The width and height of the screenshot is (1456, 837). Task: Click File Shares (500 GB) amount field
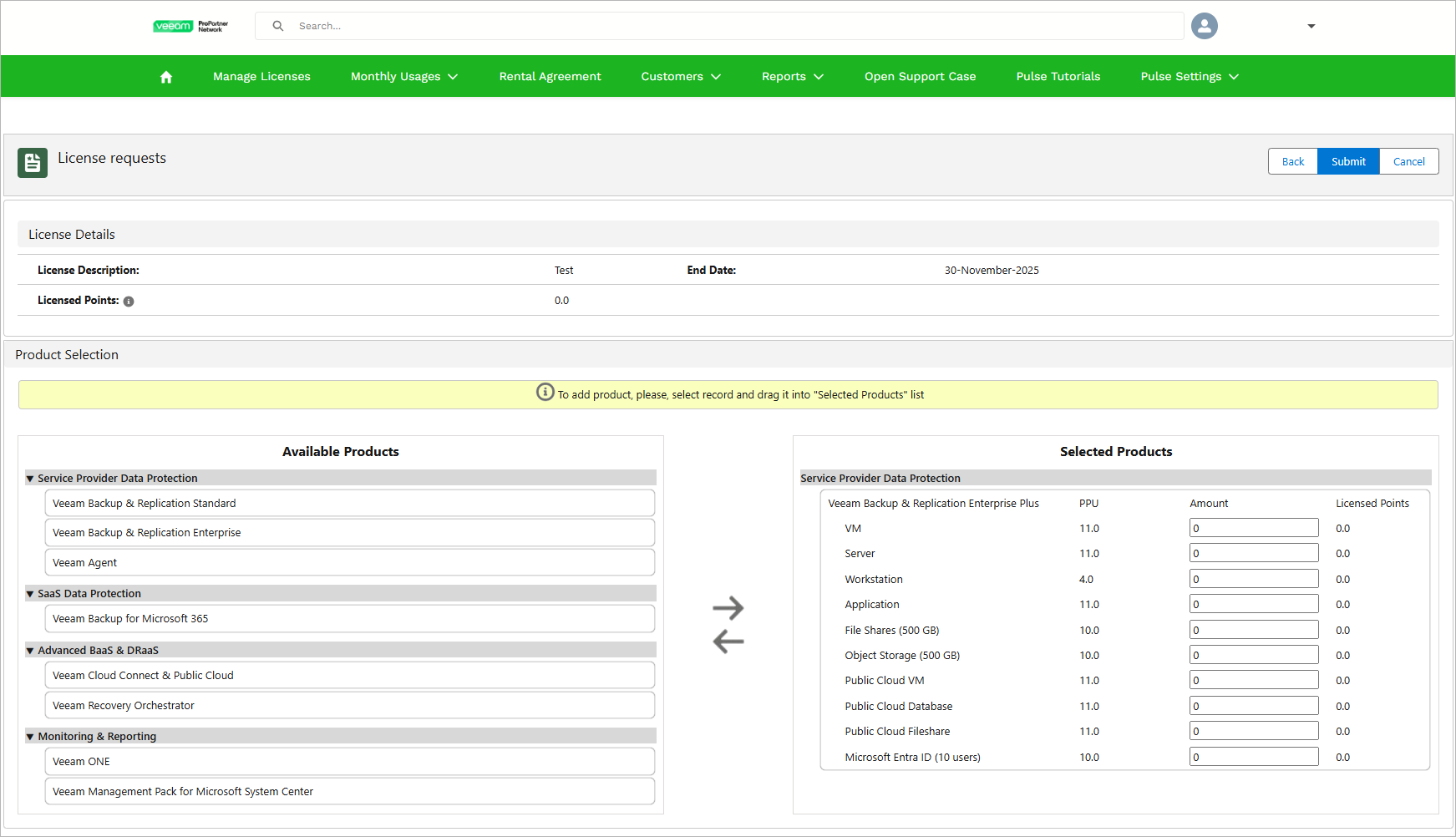point(1254,630)
